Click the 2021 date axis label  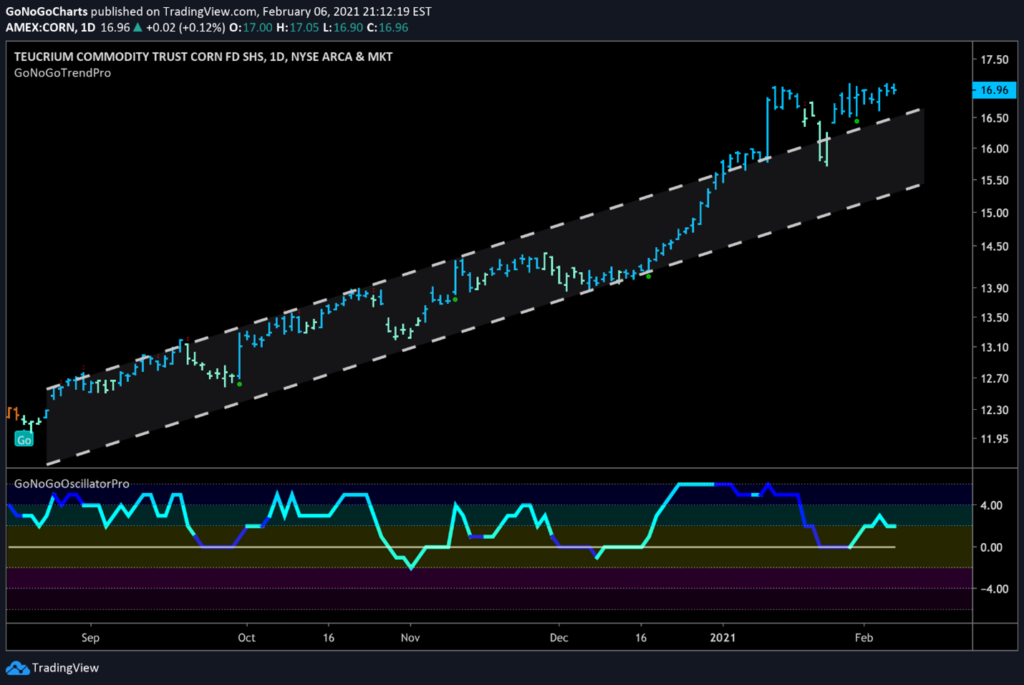[x=722, y=637]
